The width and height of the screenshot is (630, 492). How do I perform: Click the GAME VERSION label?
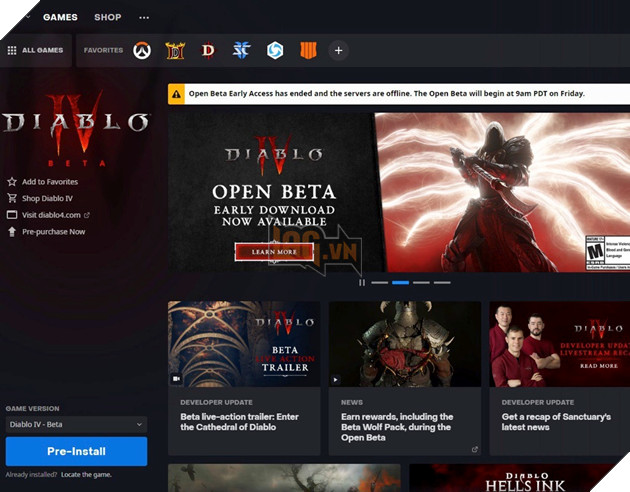(x=33, y=408)
